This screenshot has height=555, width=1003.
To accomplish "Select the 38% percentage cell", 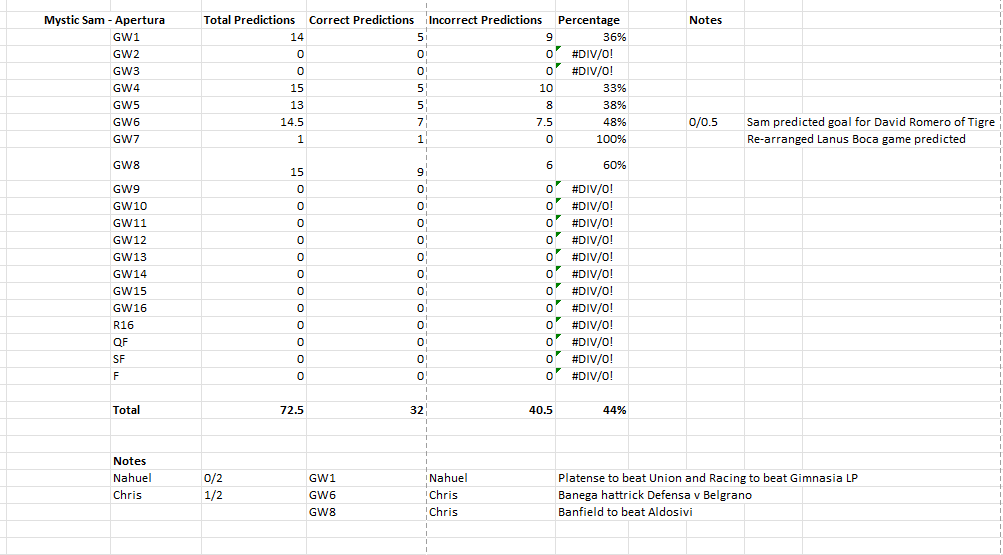I will click(615, 105).
